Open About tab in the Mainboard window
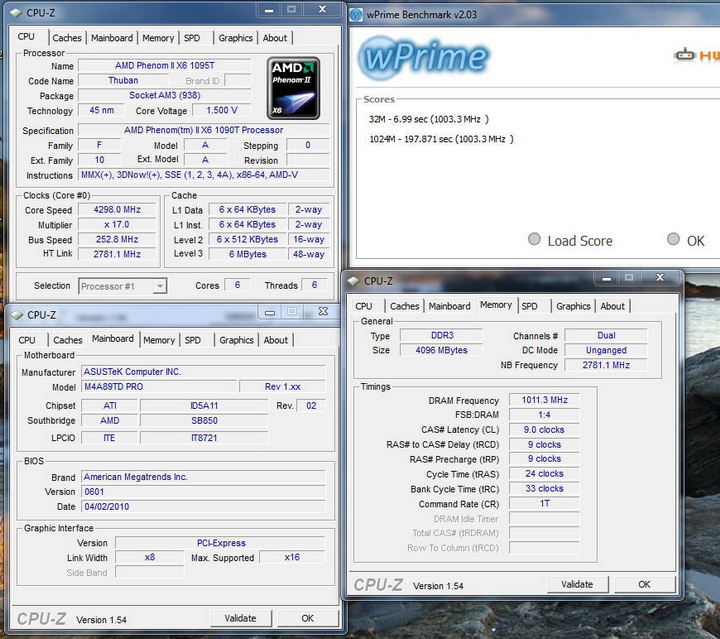This screenshot has width=720, height=639. pos(276,340)
